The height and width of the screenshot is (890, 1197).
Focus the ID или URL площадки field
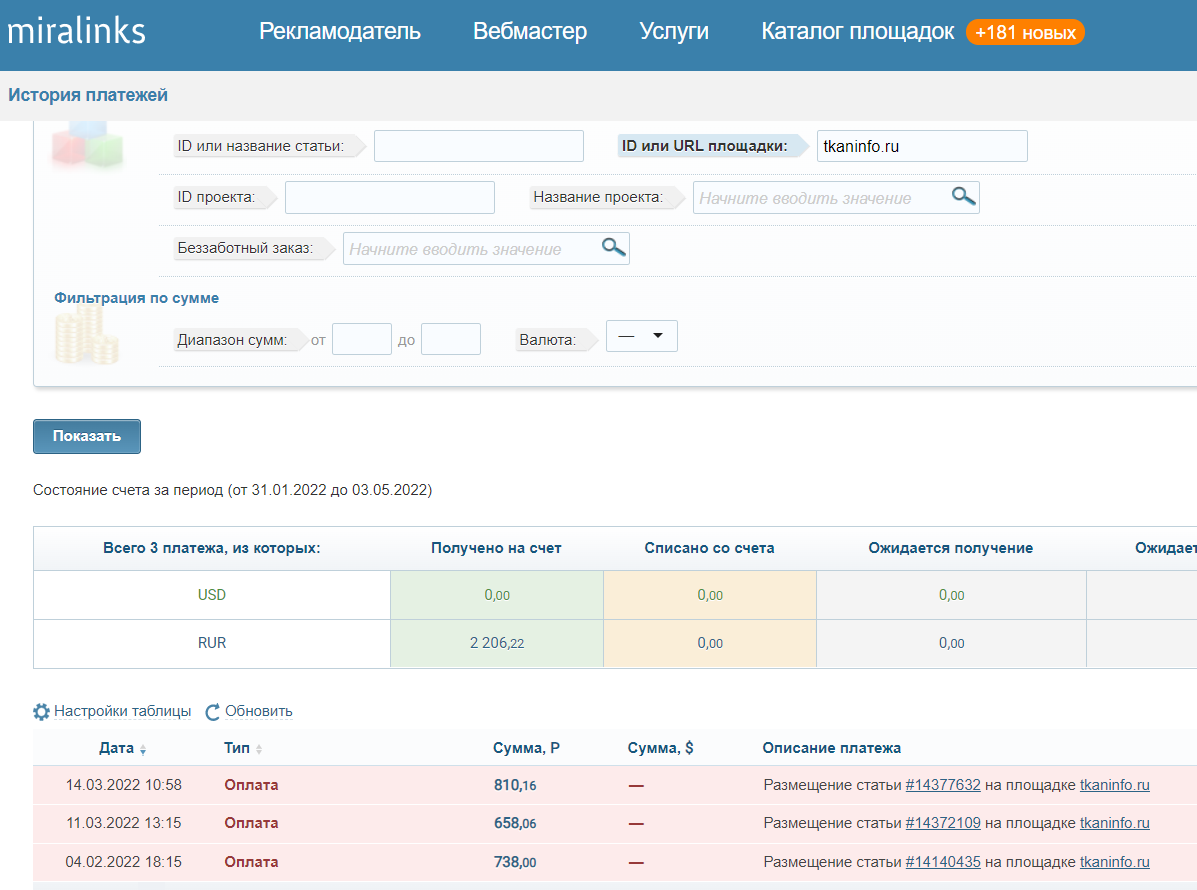click(x=922, y=146)
